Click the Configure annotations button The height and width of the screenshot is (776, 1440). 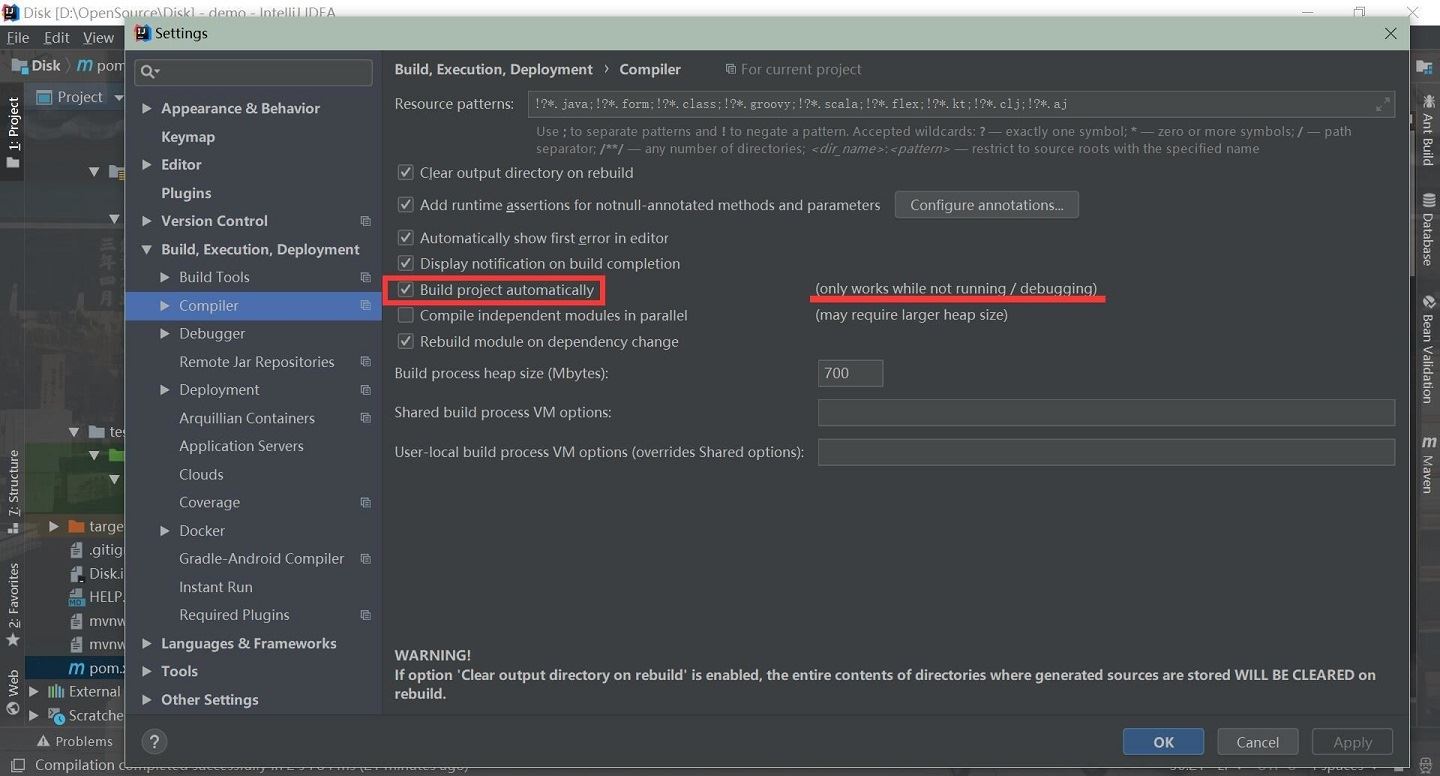tap(986, 205)
